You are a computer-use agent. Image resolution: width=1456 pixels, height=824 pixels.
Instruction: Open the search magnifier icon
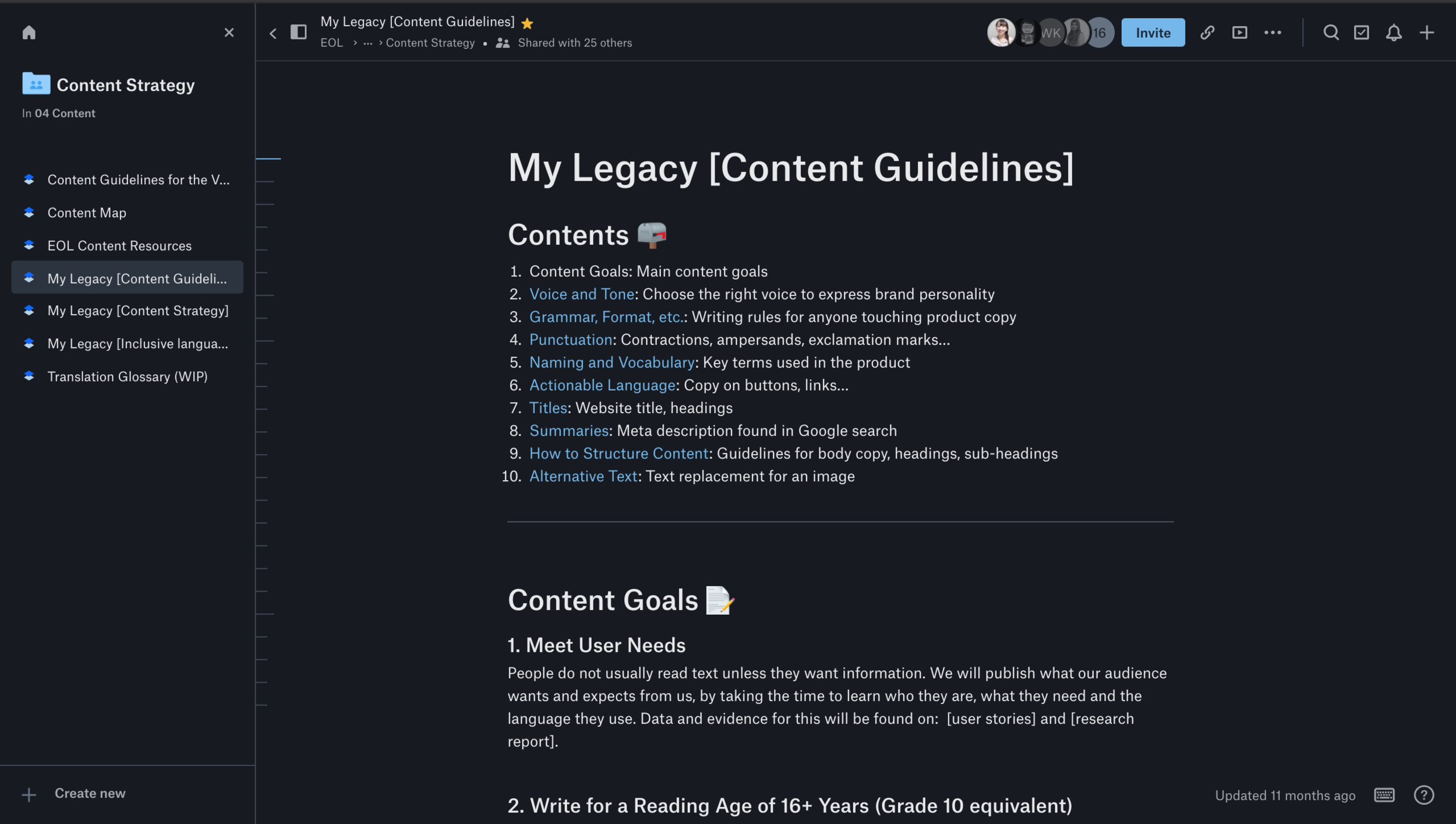click(x=1331, y=33)
